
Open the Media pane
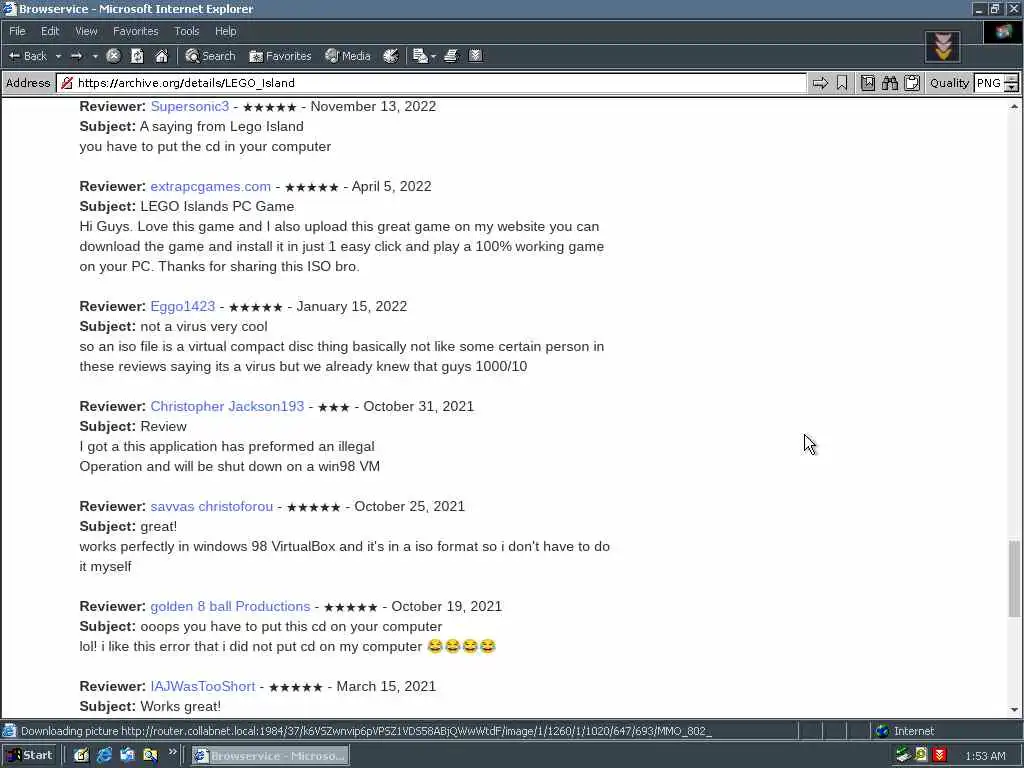[348, 56]
